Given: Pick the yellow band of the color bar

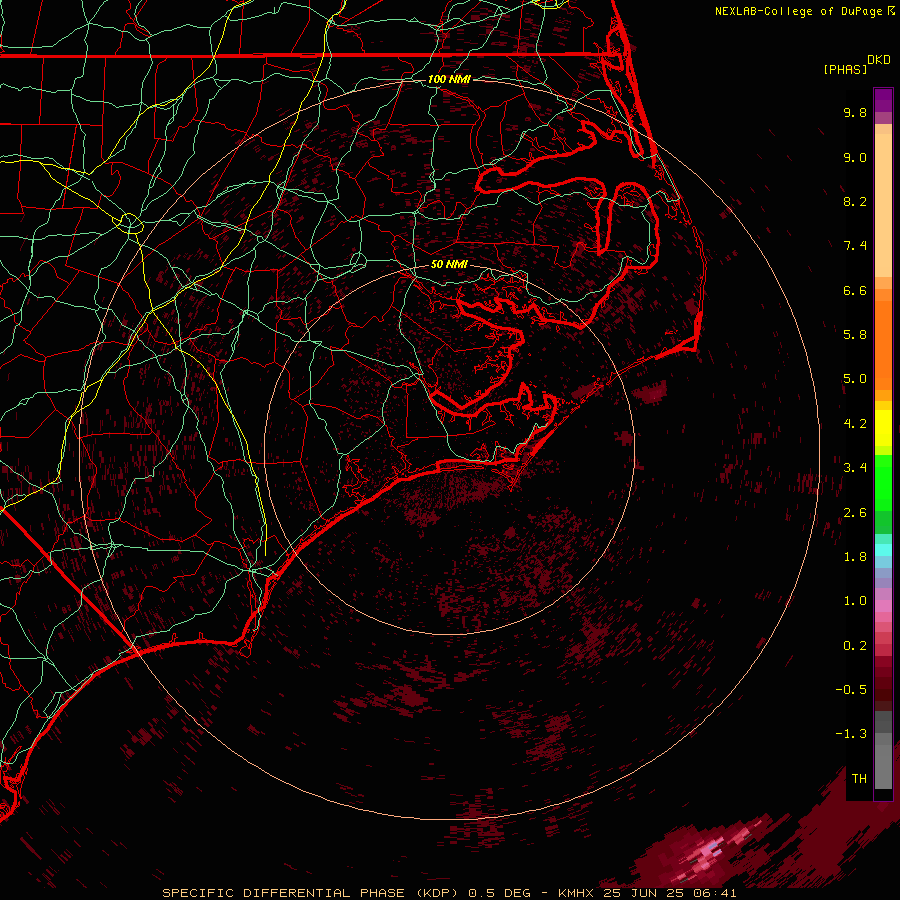Looking at the screenshot, I should tap(883, 428).
